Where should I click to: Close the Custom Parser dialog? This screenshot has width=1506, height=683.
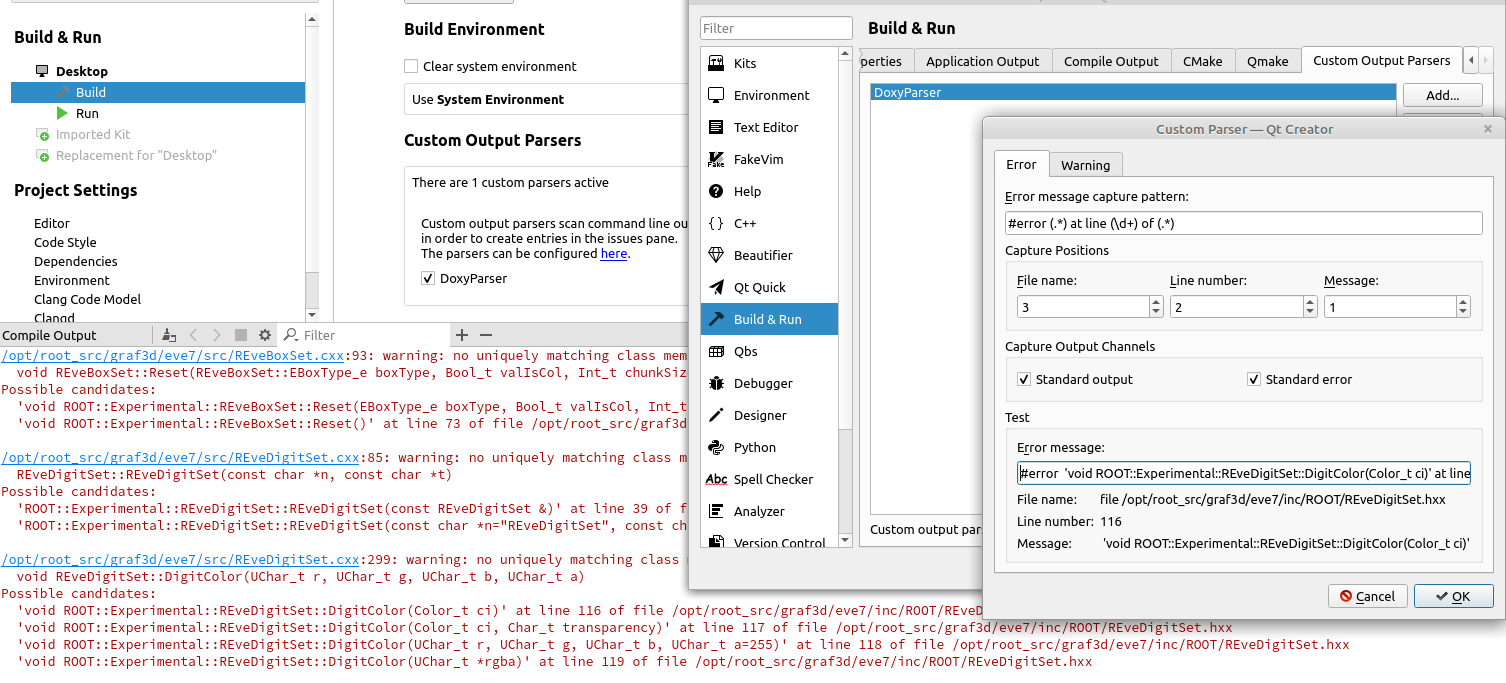[x=1488, y=129]
